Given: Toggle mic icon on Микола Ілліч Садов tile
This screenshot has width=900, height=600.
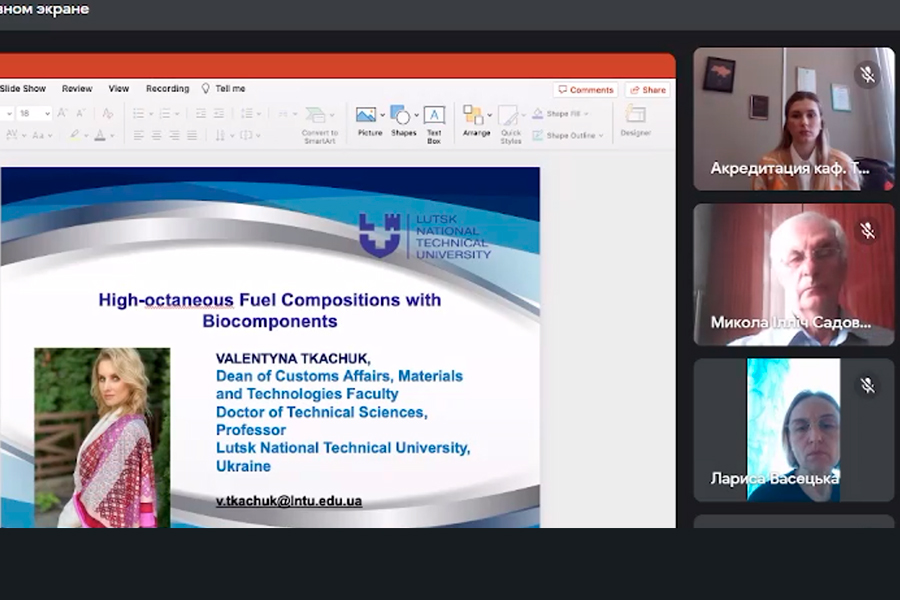Looking at the screenshot, I should [867, 231].
